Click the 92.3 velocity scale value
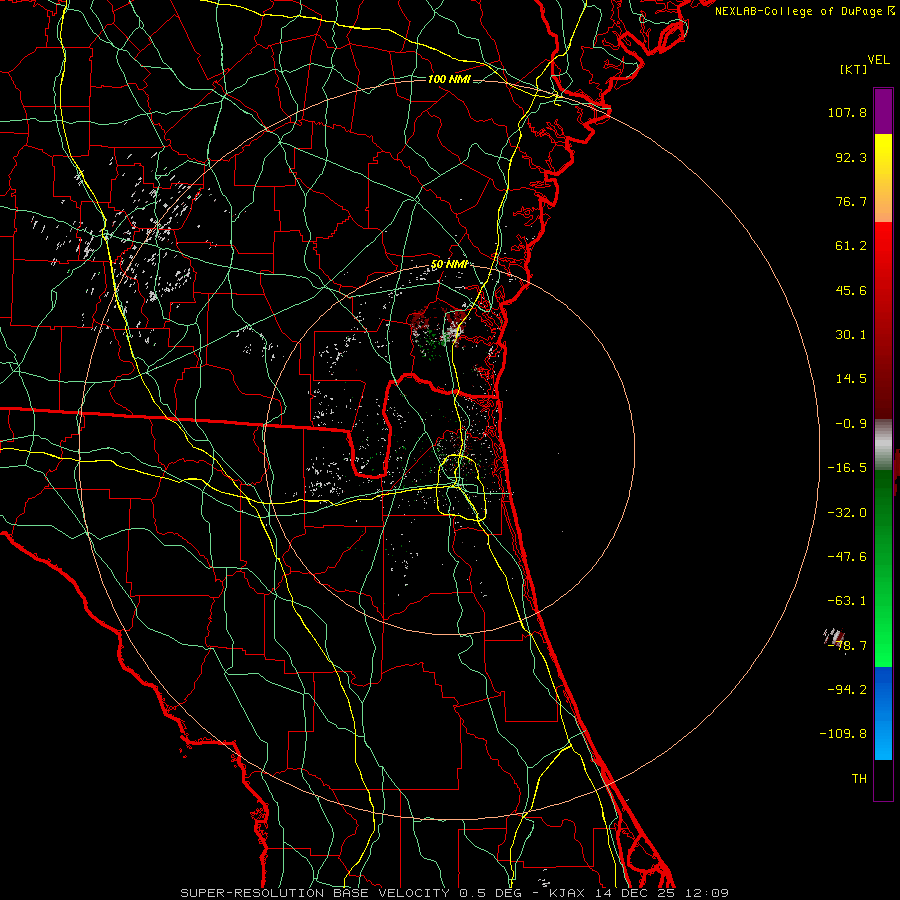 pyautogui.click(x=851, y=157)
